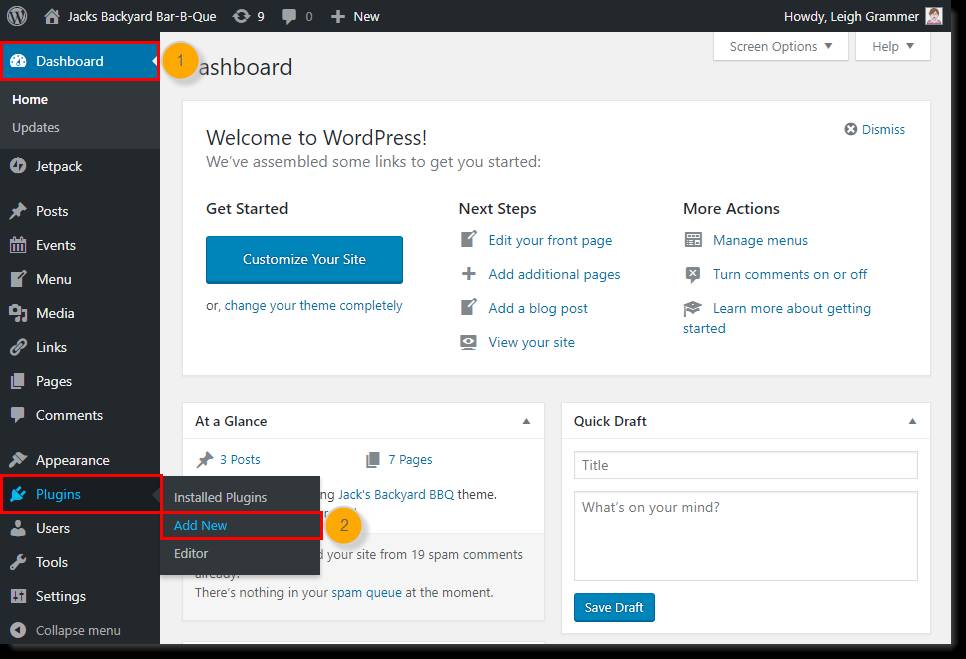Click the New label in admin bar
Screen dimensions: 966x659
click(367, 17)
